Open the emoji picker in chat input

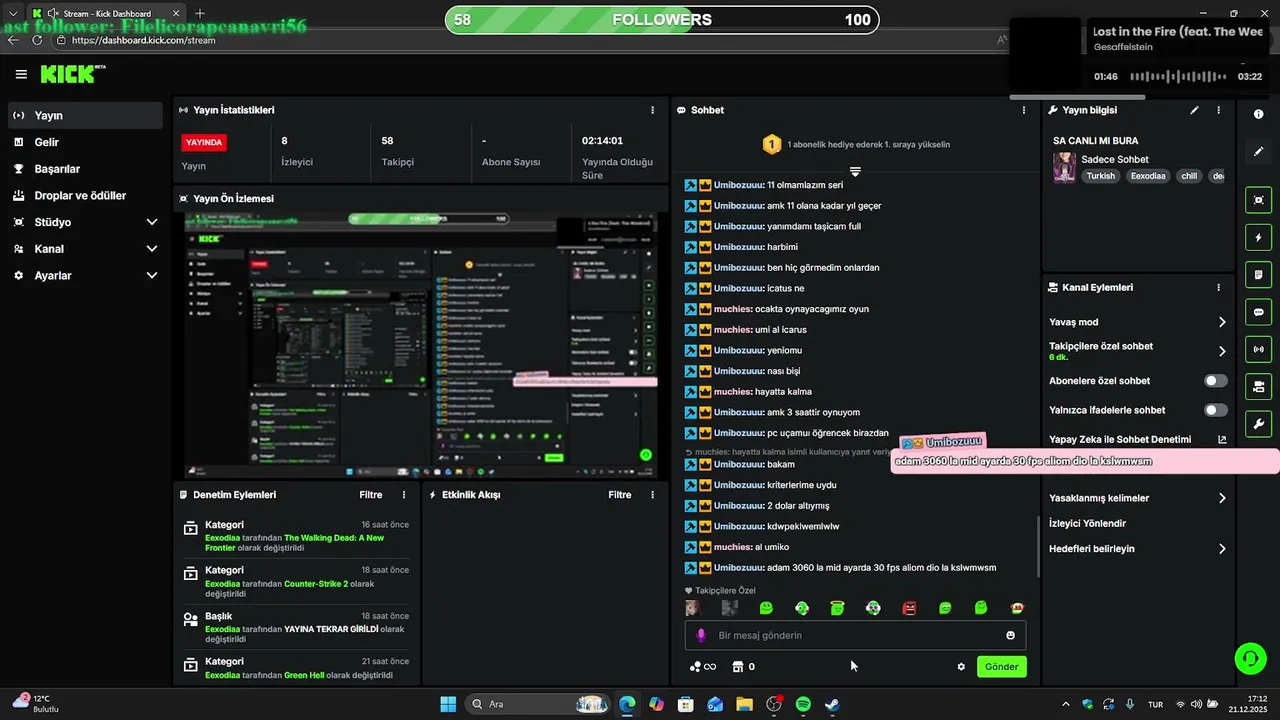coord(1010,635)
